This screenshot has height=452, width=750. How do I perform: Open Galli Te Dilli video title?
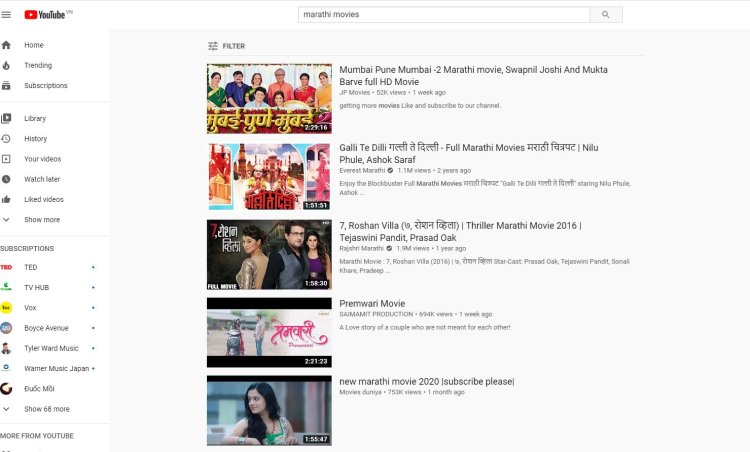tap(469, 154)
